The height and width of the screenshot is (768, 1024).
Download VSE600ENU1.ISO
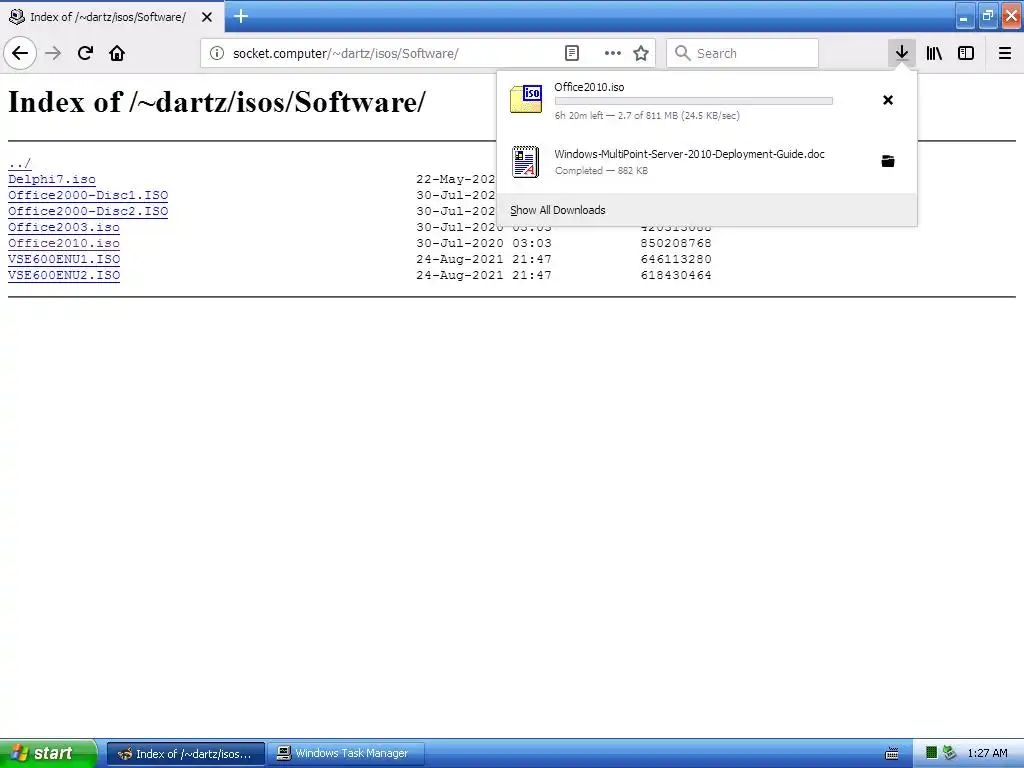(64, 259)
